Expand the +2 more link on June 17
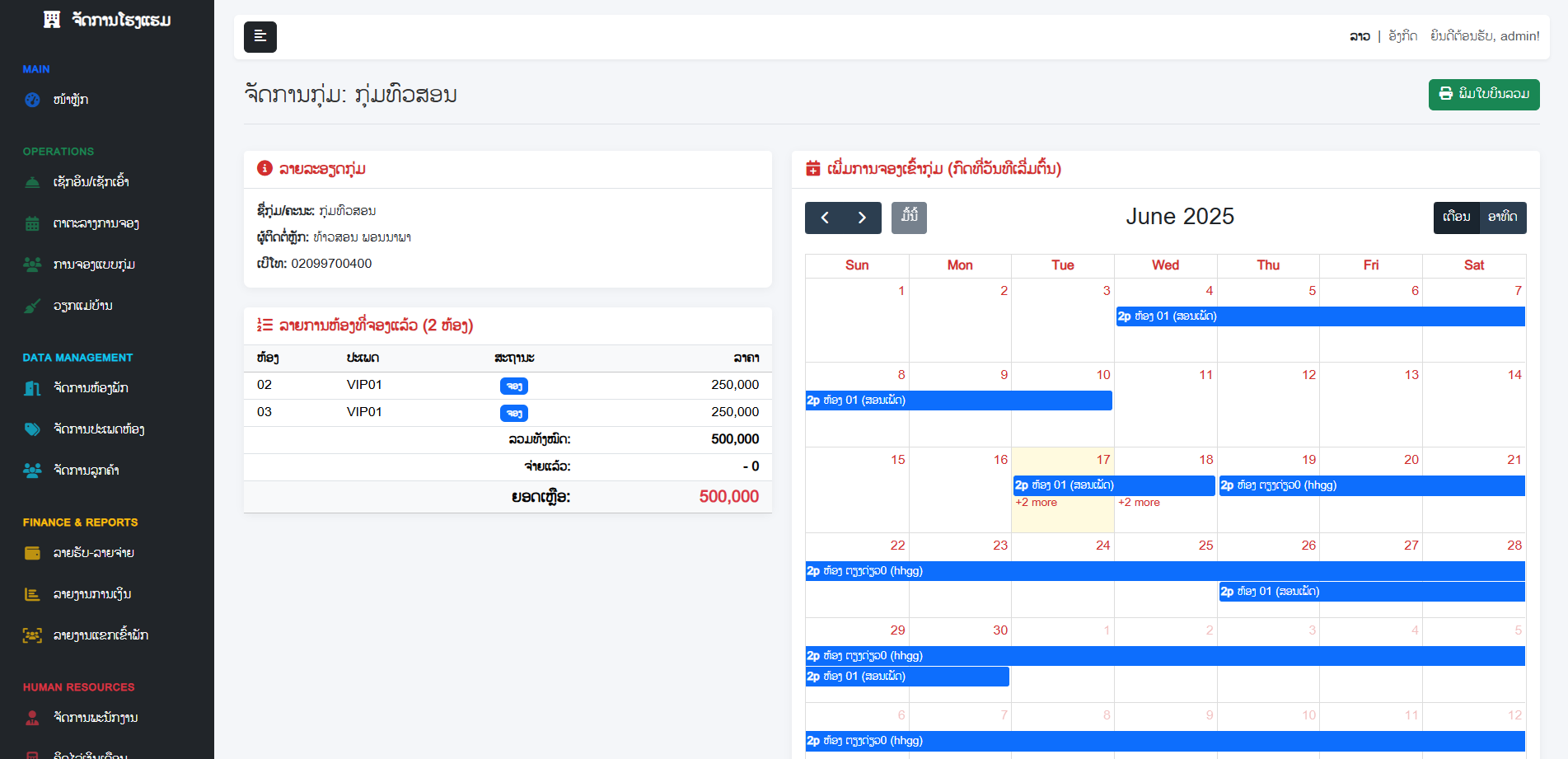 pos(1036,503)
